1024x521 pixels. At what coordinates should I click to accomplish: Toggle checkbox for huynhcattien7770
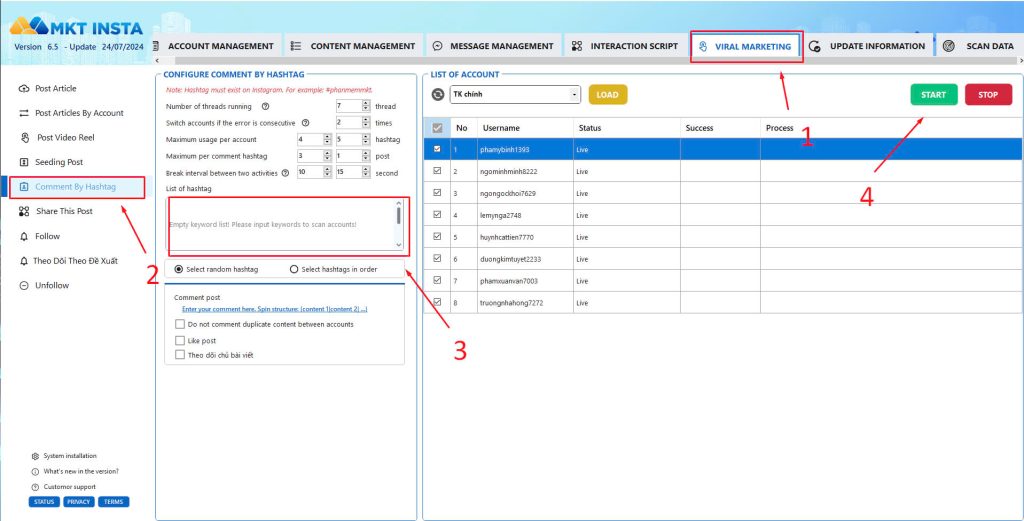[438, 237]
